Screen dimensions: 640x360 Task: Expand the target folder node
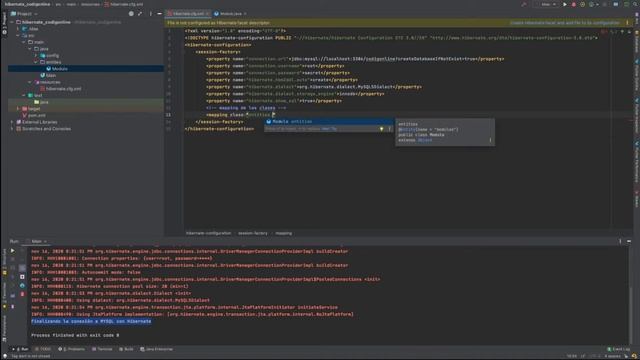(x=18, y=109)
